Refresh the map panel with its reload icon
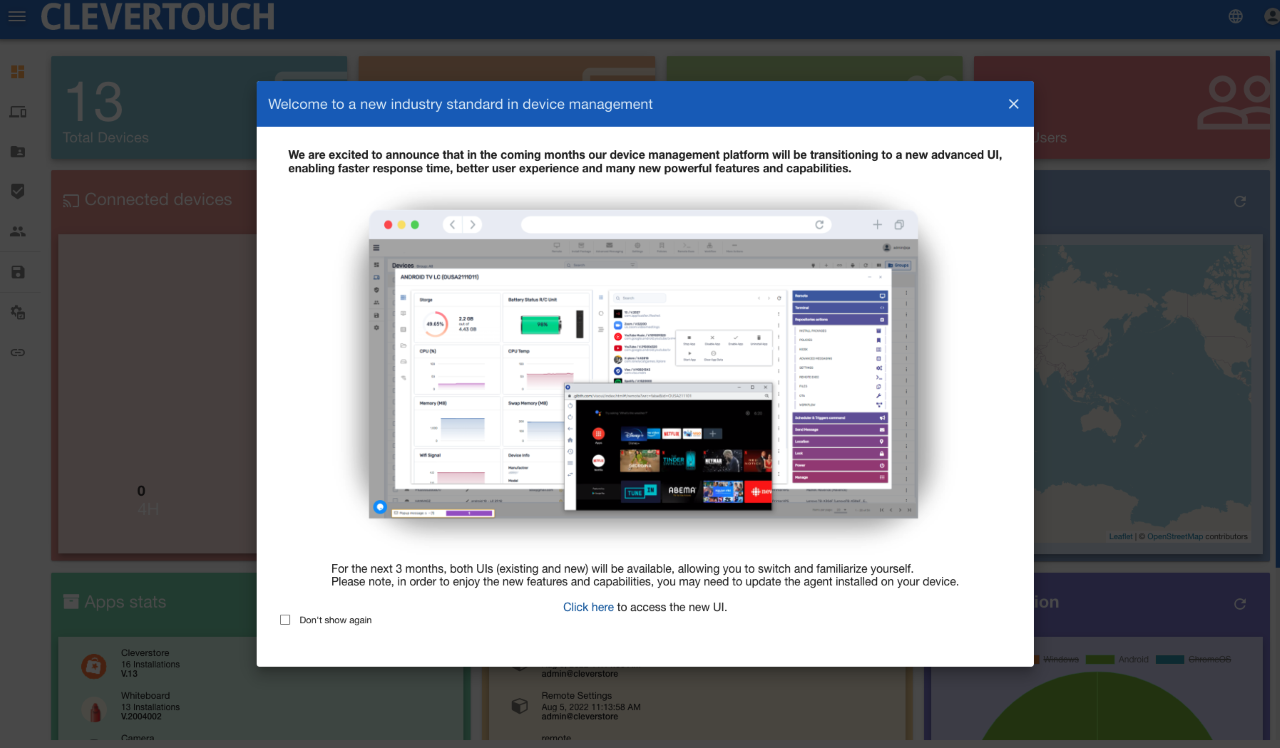The height and width of the screenshot is (748, 1280). click(1240, 201)
